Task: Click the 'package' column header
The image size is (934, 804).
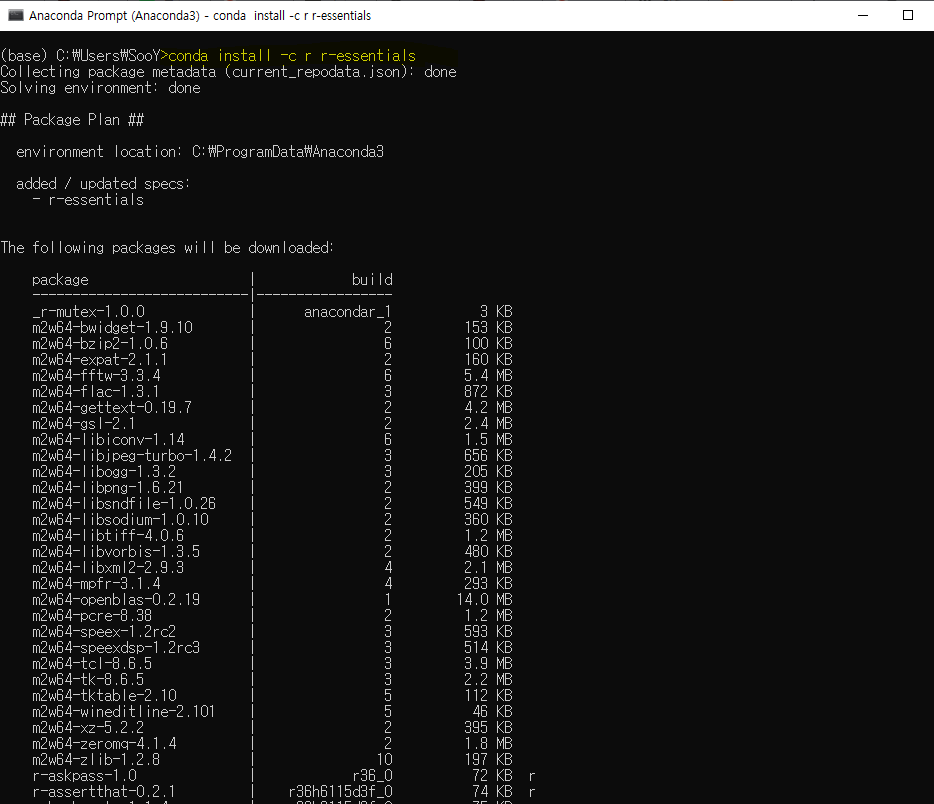Action: click(x=60, y=280)
